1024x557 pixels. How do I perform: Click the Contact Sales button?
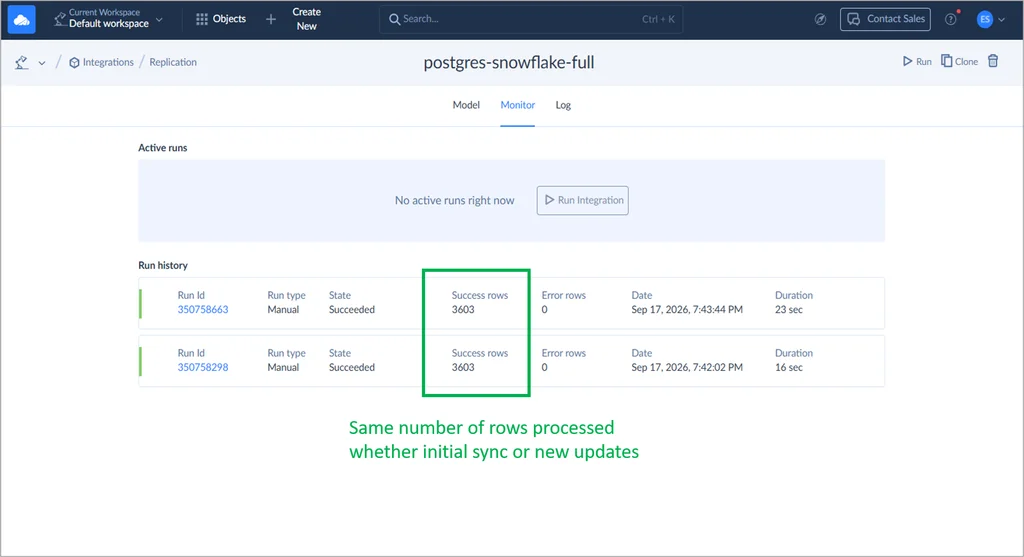pyautogui.click(x=885, y=19)
